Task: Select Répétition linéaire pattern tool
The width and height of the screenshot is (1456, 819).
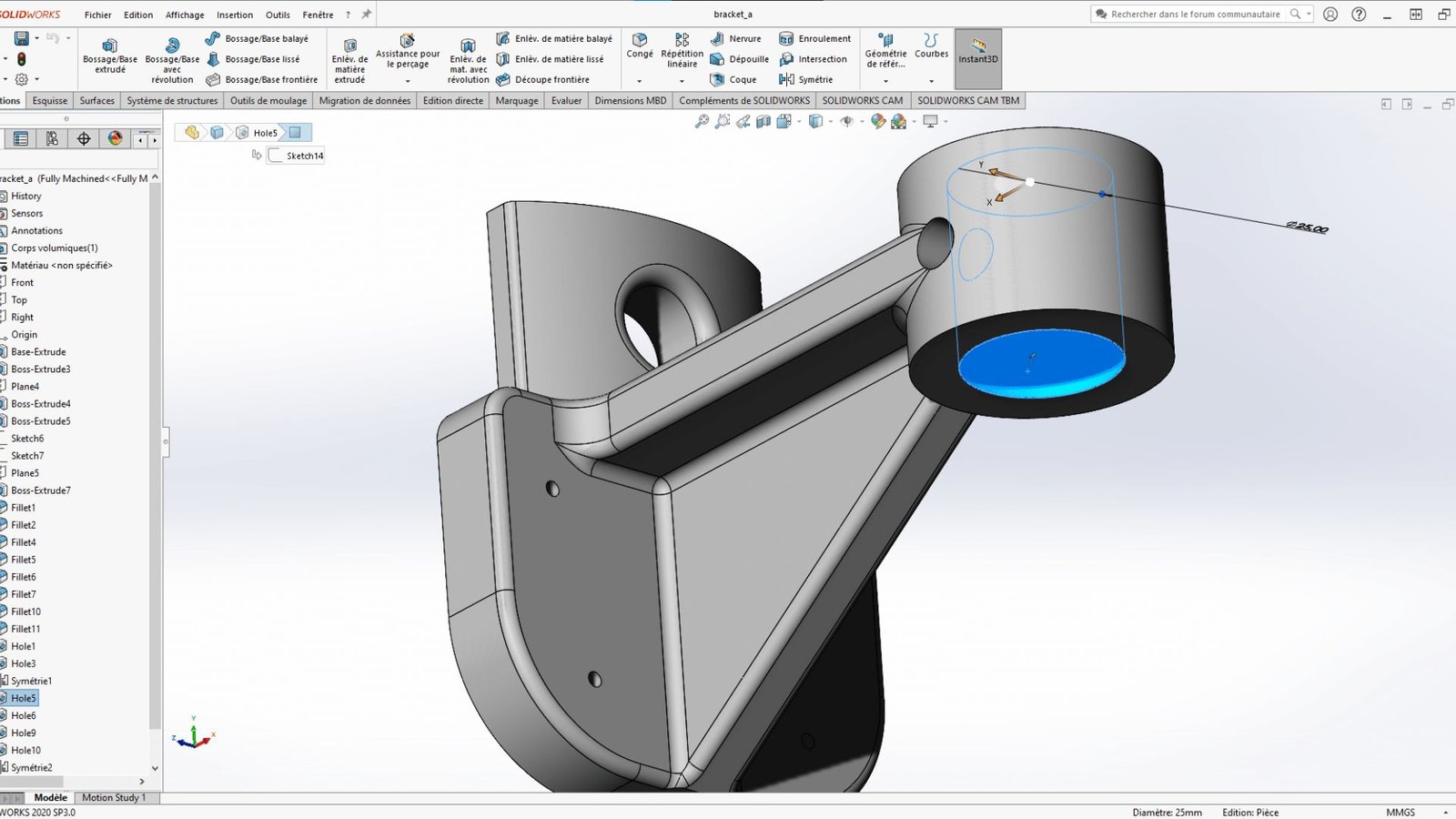Action: click(682, 51)
